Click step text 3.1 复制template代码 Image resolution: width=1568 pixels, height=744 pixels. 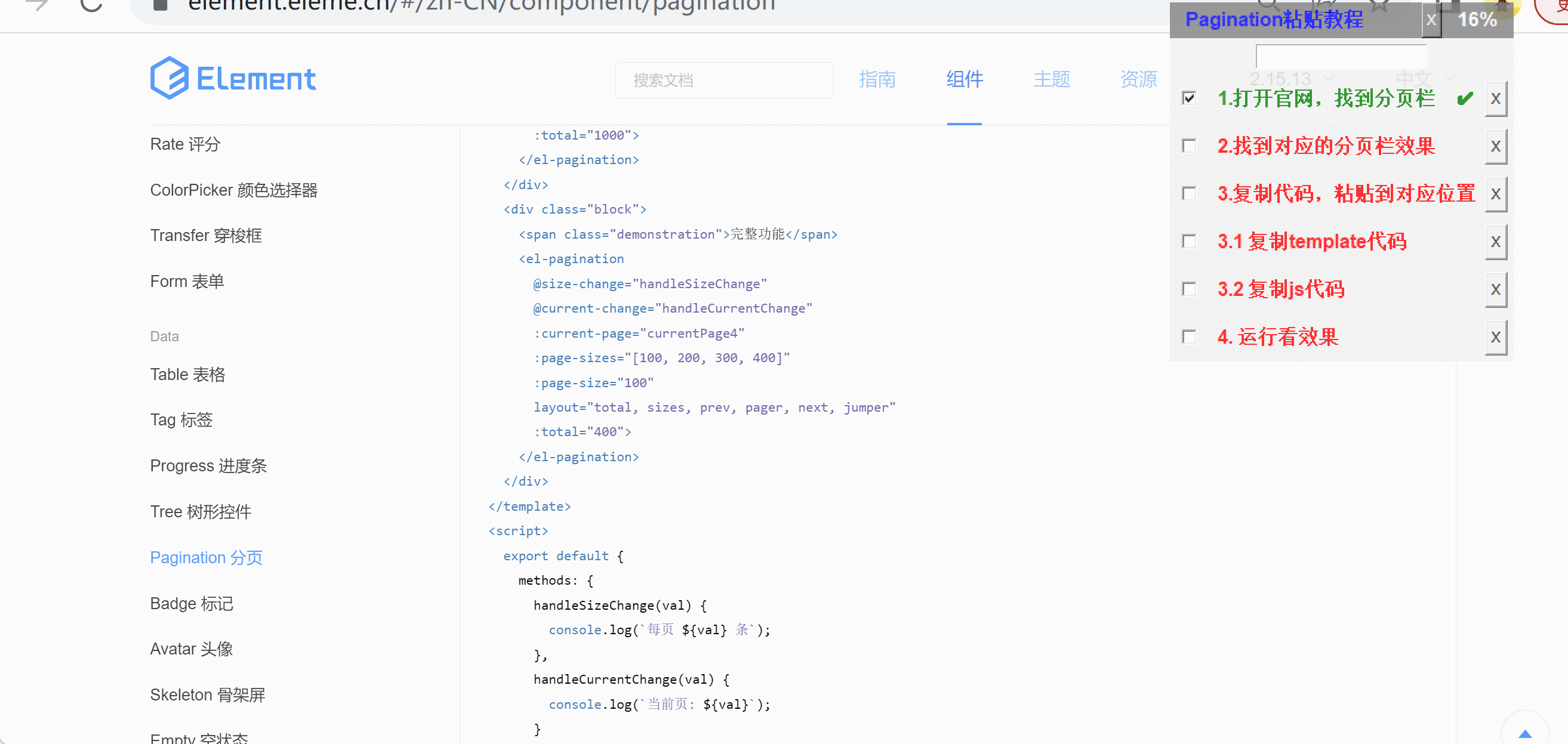(x=1312, y=242)
